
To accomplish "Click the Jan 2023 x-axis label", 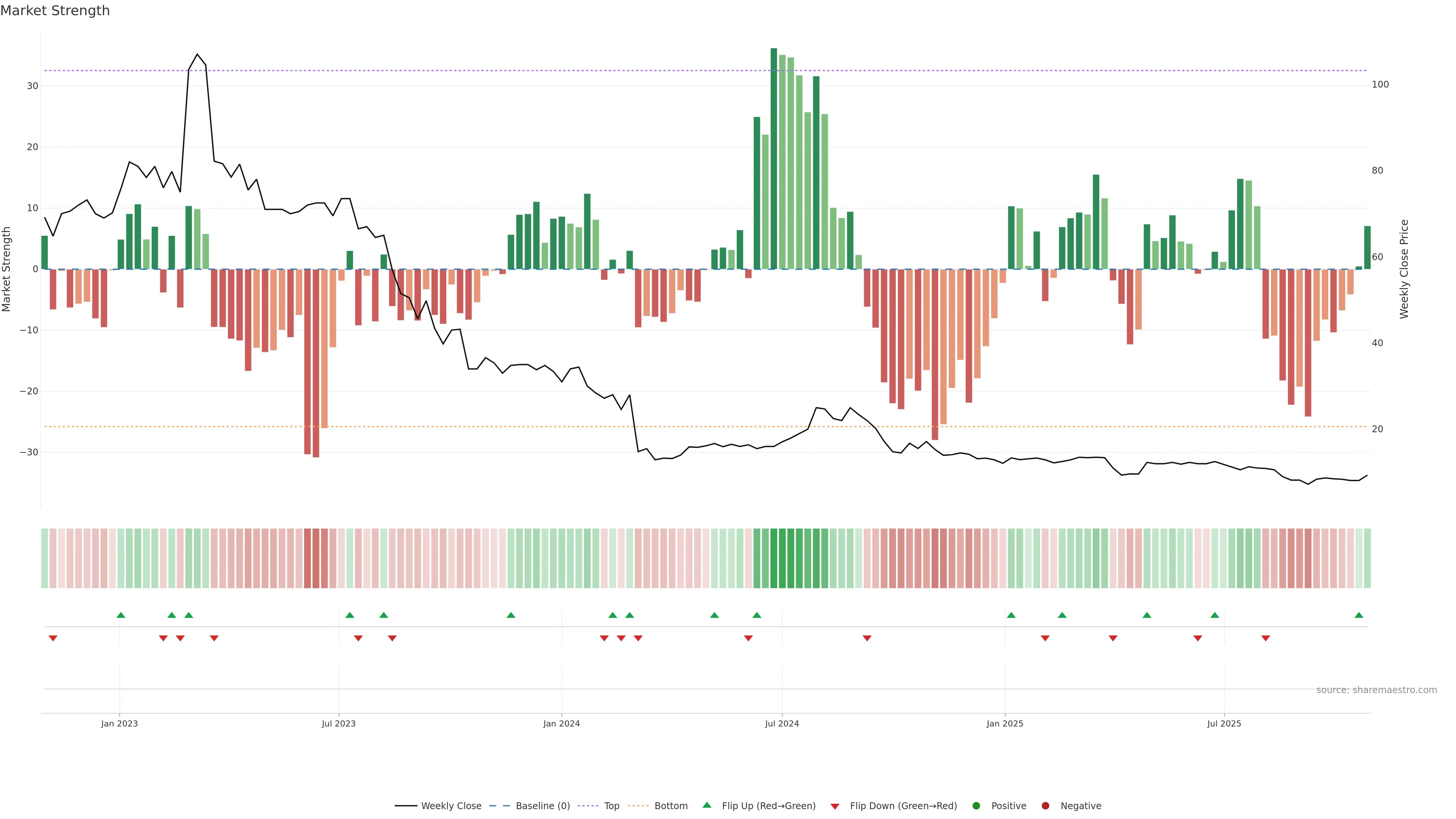I will click(x=119, y=723).
